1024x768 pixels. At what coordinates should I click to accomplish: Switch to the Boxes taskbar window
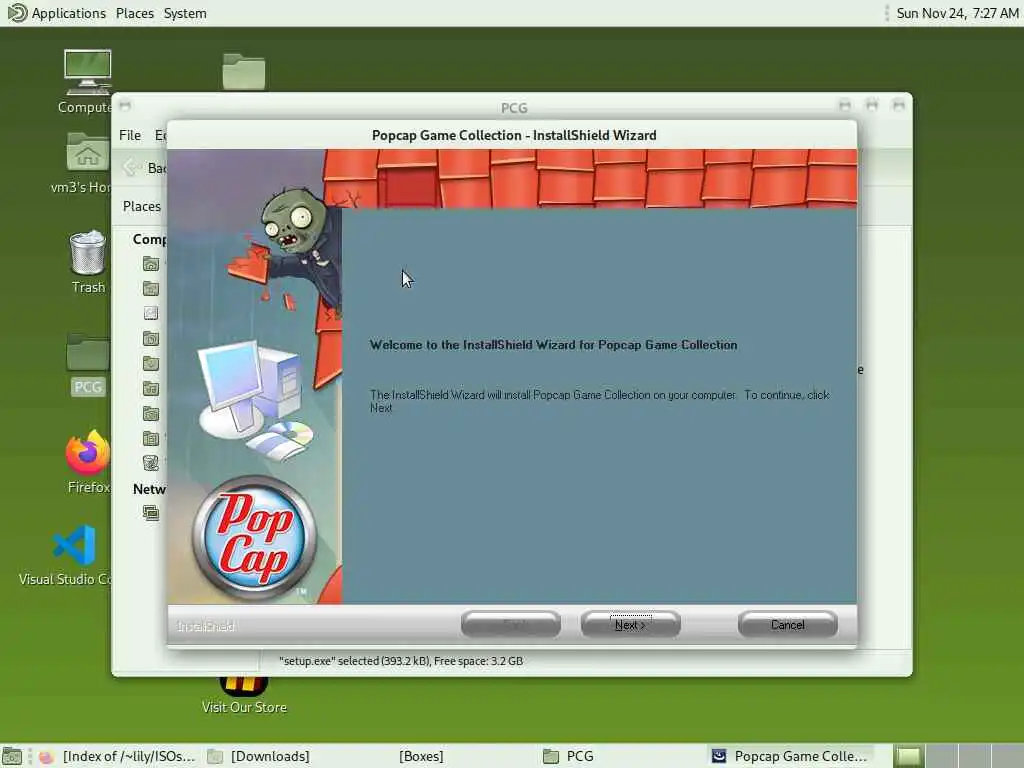tap(421, 756)
